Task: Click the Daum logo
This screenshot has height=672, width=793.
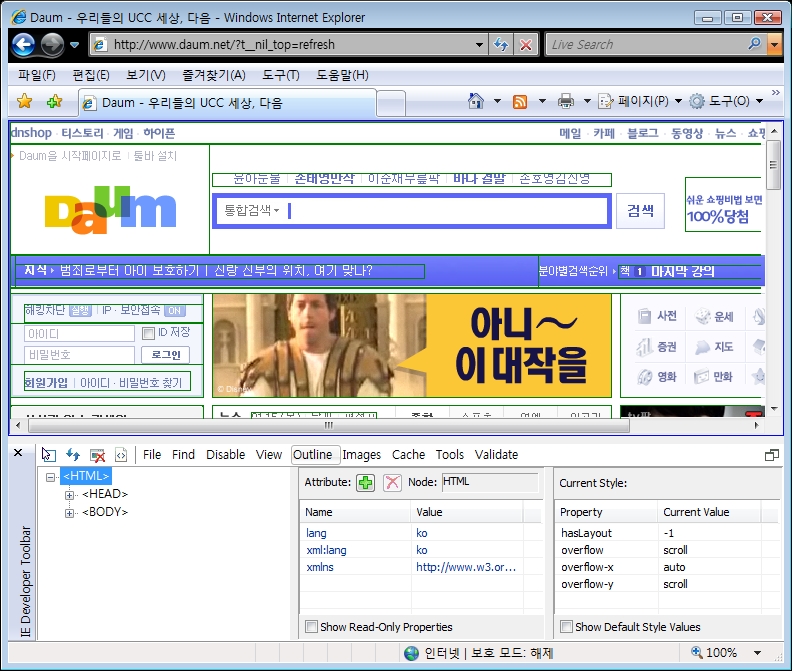Action: 110,210
